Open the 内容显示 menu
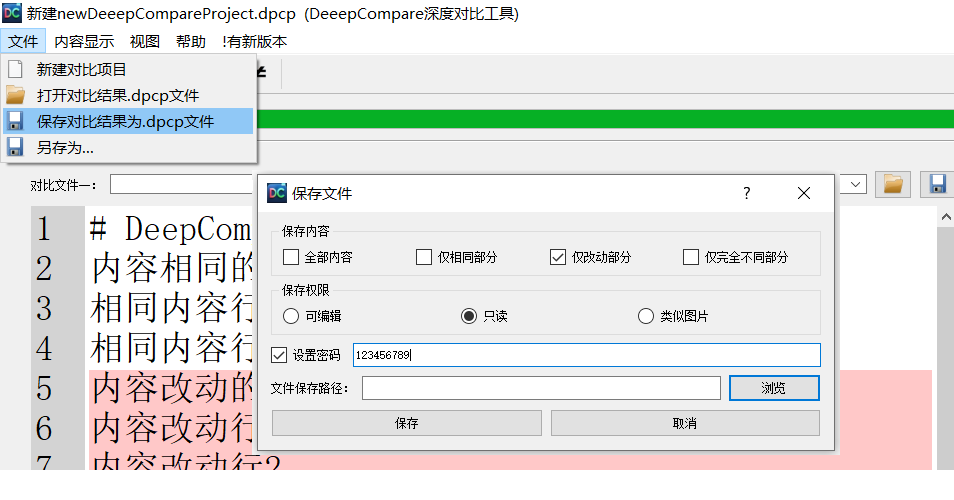 [84, 41]
